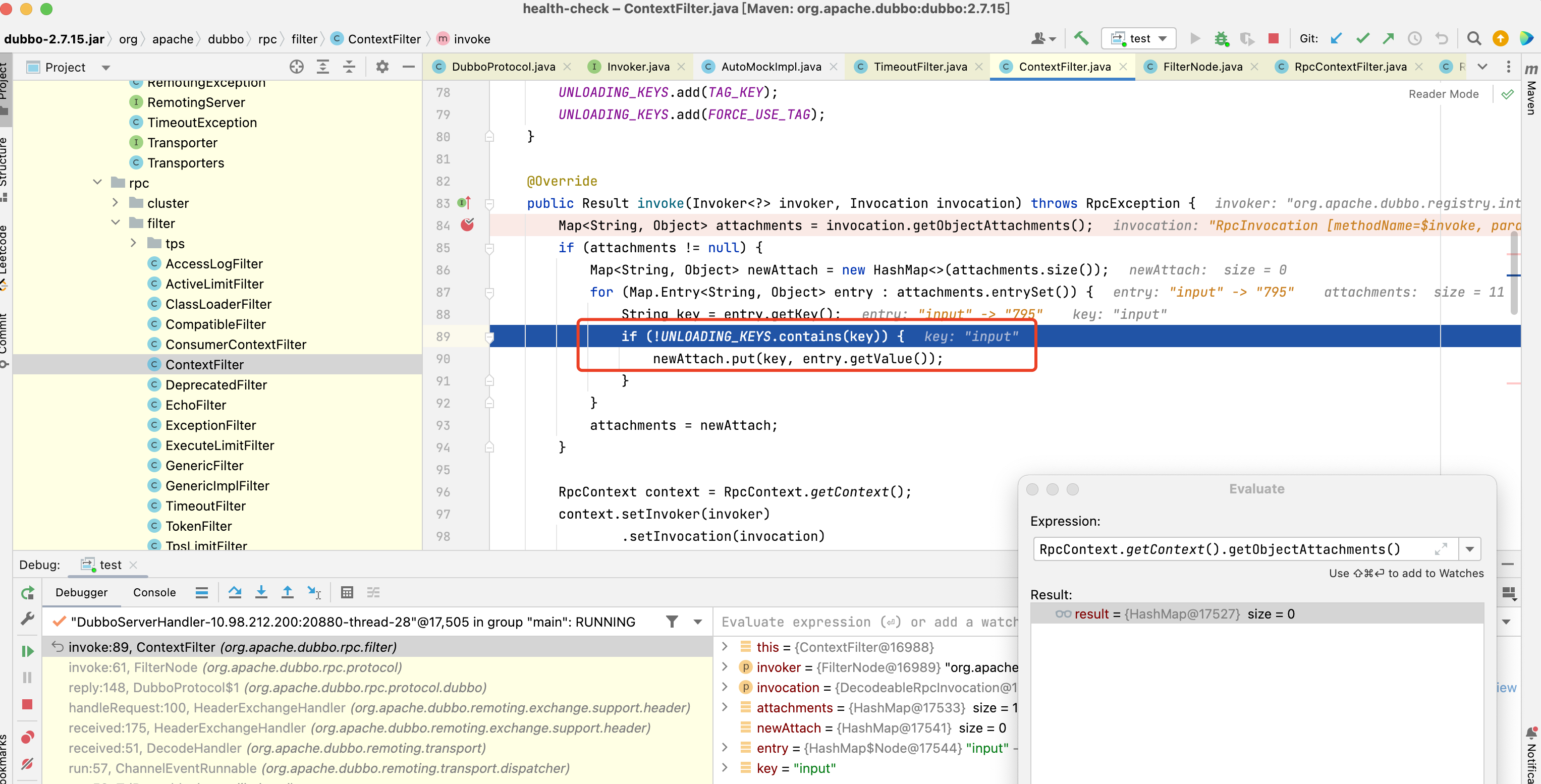Collapse the filter folder
The height and width of the screenshot is (784, 1541).
[x=116, y=222]
